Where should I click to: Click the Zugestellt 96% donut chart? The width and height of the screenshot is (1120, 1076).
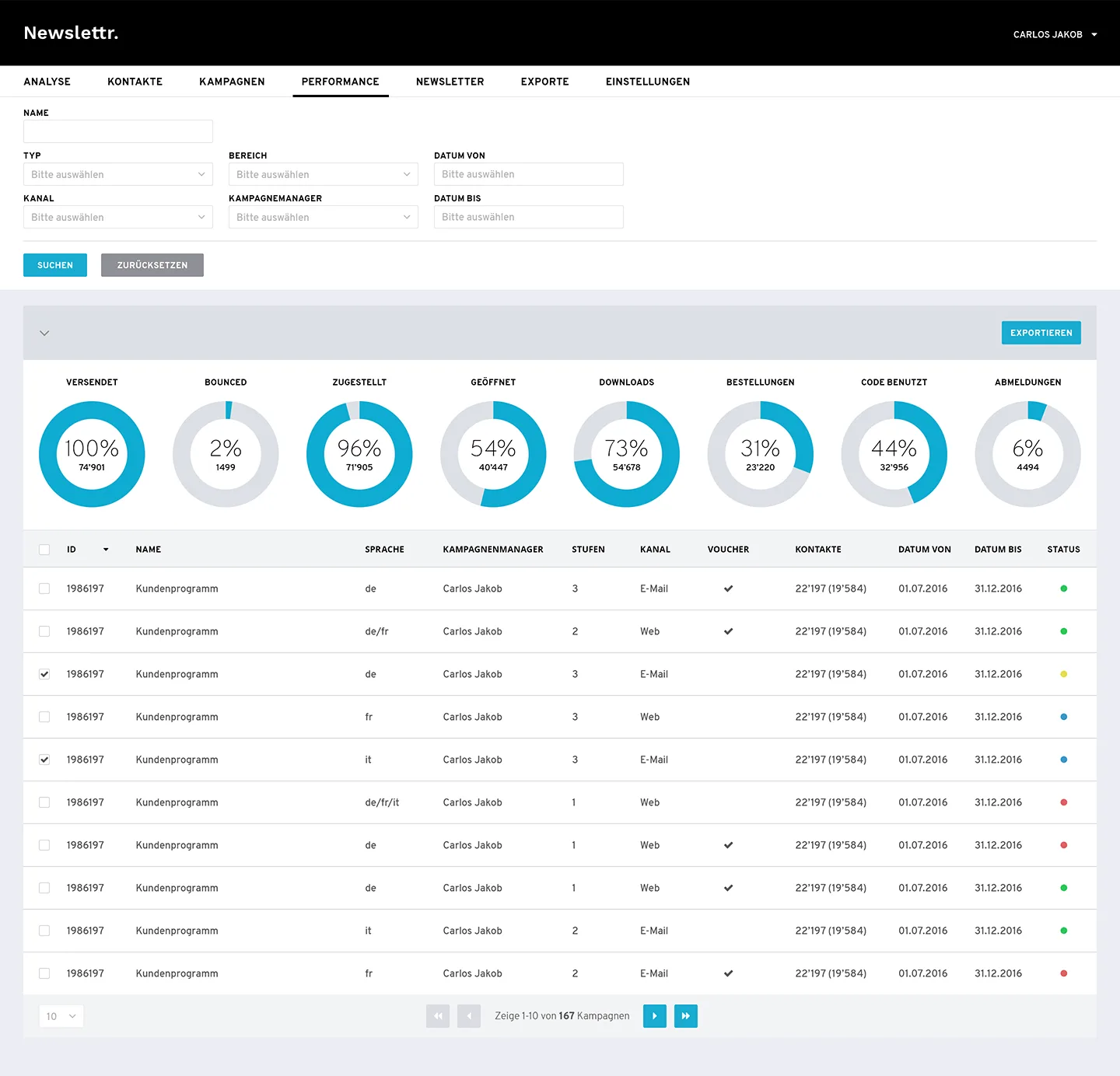pyautogui.click(x=359, y=454)
